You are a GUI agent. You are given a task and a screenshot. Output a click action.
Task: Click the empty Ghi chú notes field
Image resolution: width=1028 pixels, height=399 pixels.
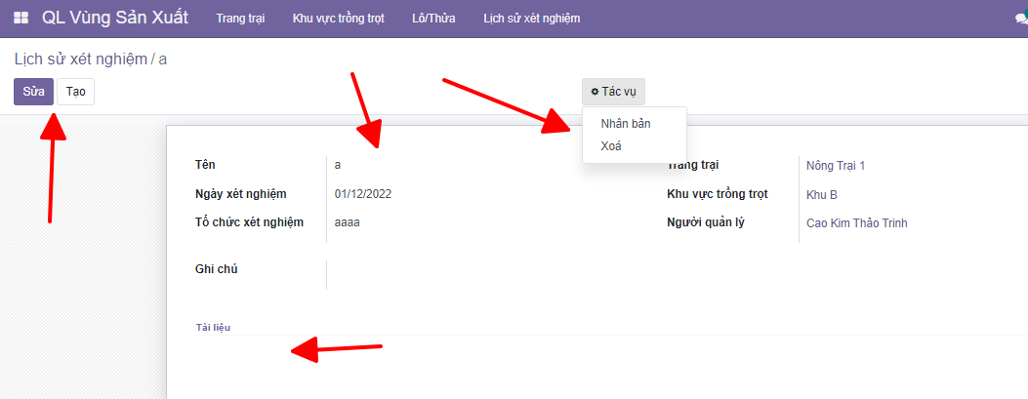pos(485,275)
